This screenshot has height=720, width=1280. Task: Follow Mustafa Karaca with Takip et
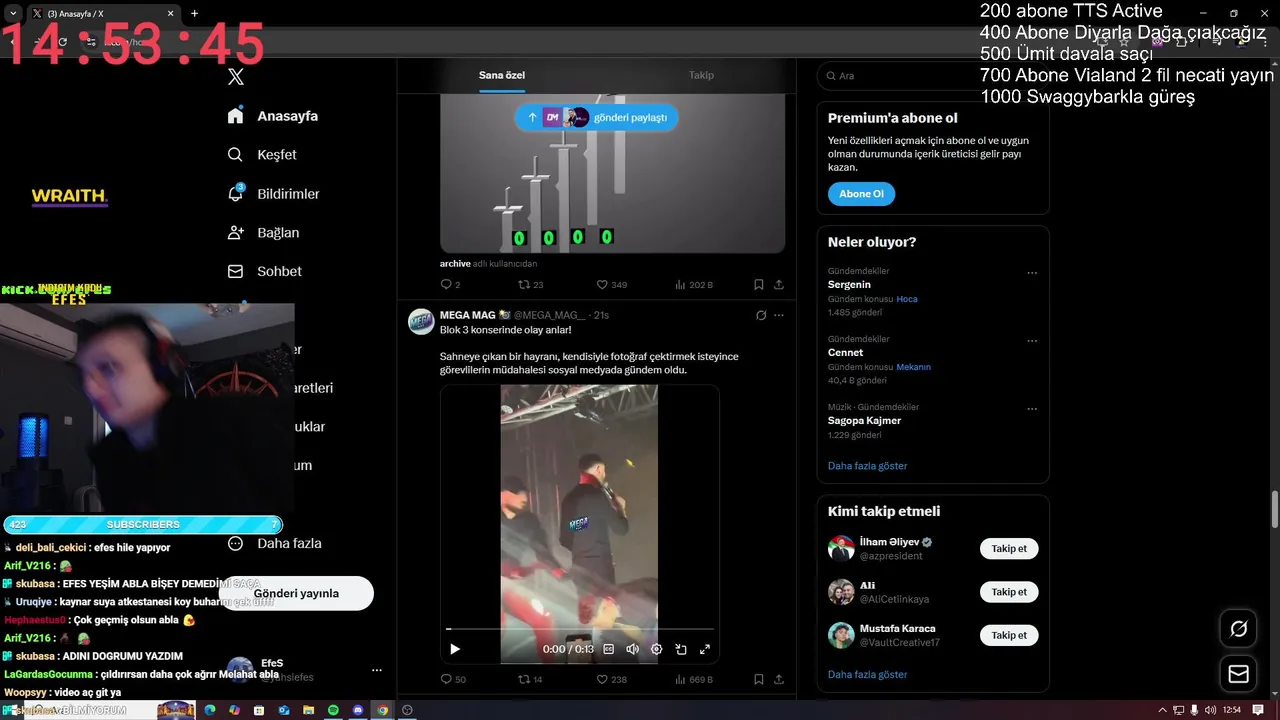point(1009,635)
